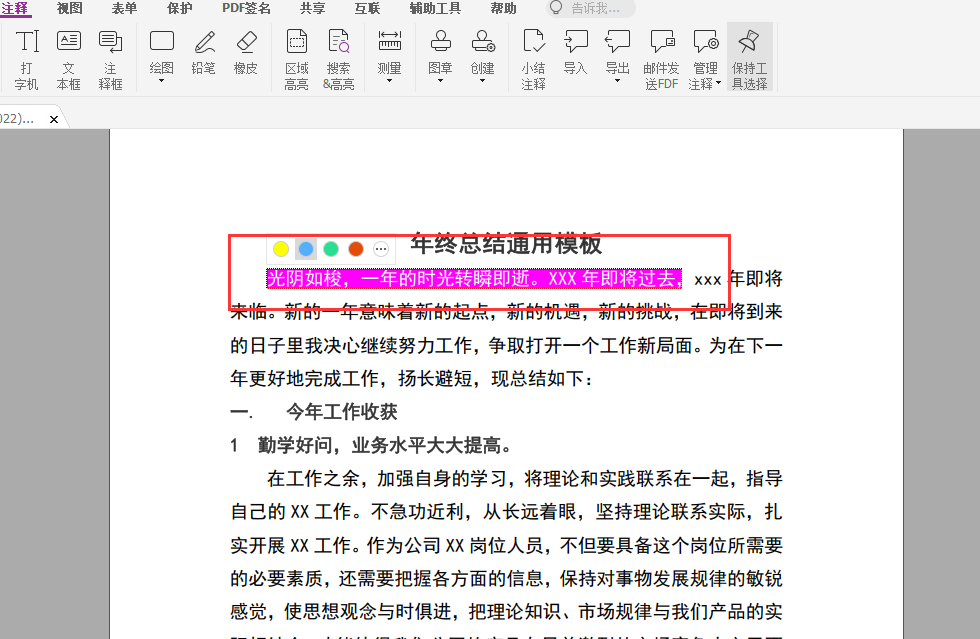Click the Create stamp (创建) icon

click(482, 41)
